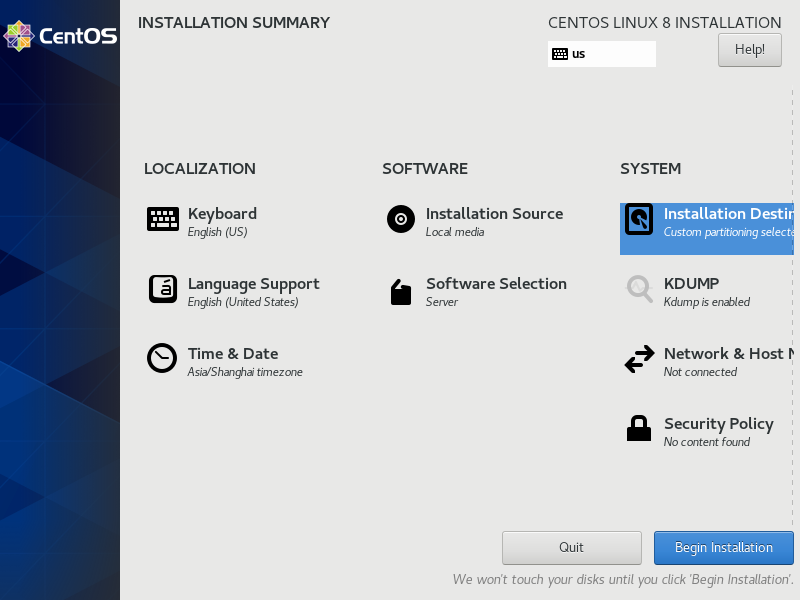Screen dimensions: 800x600
Task: Click the Security Policy padlock icon
Action: point(639,428)
